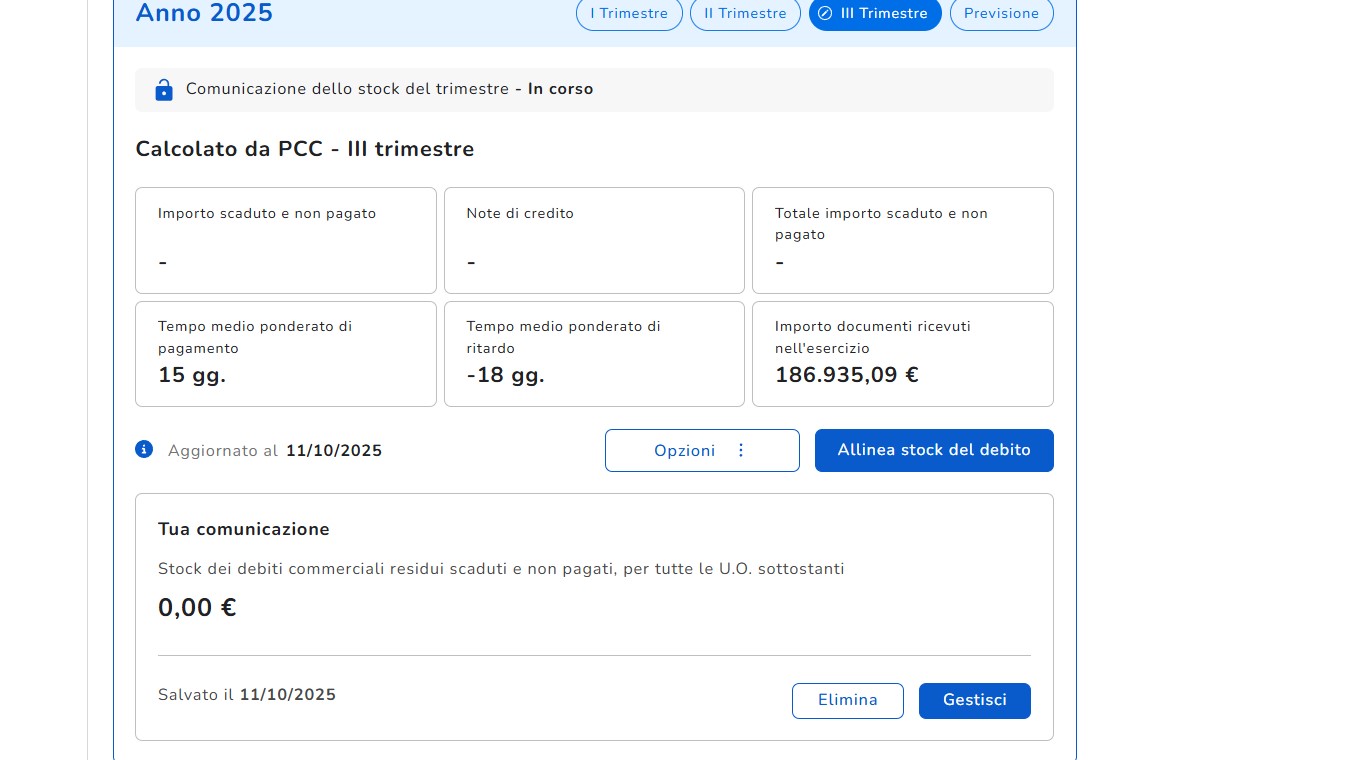Click the Comunicazione dello stock status banner
Image resolution: width=1359 pixels, height=760 pixels.
[594, 89]
